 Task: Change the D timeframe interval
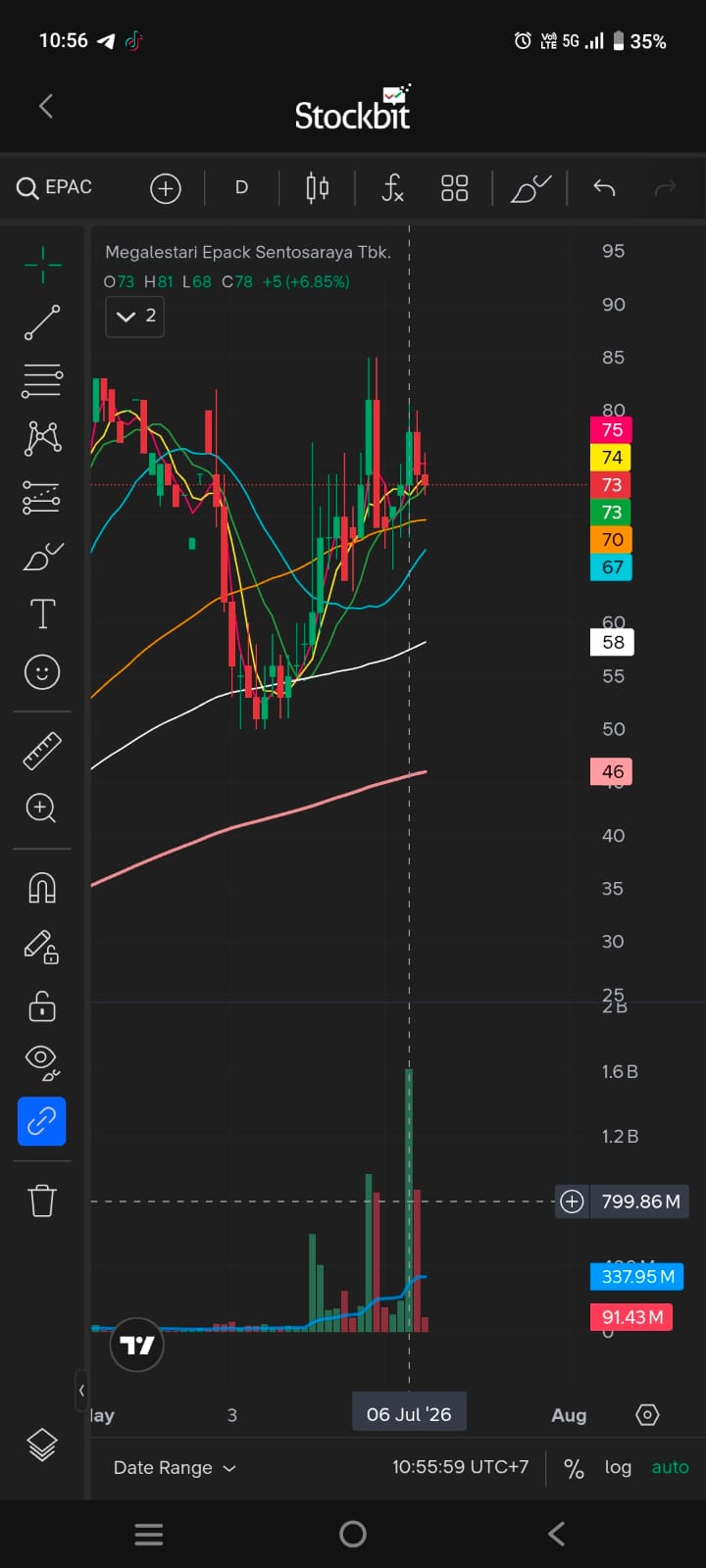click(x=241, y=187)
